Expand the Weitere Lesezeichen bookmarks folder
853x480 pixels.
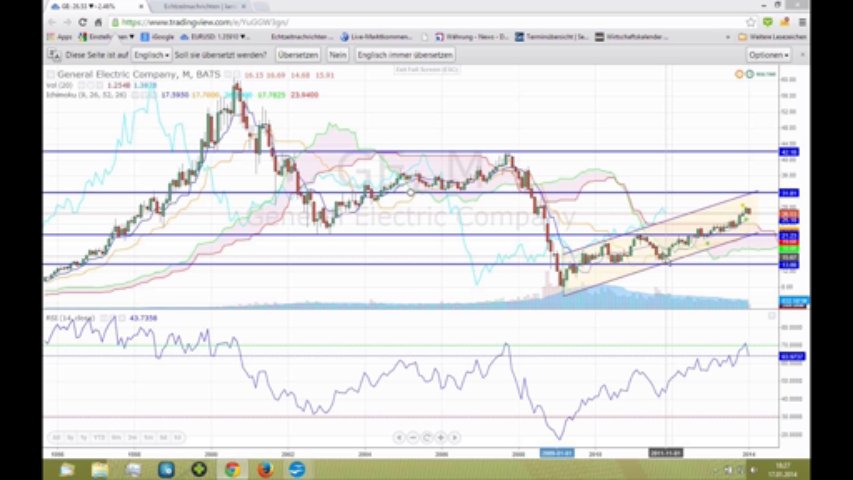774,37
